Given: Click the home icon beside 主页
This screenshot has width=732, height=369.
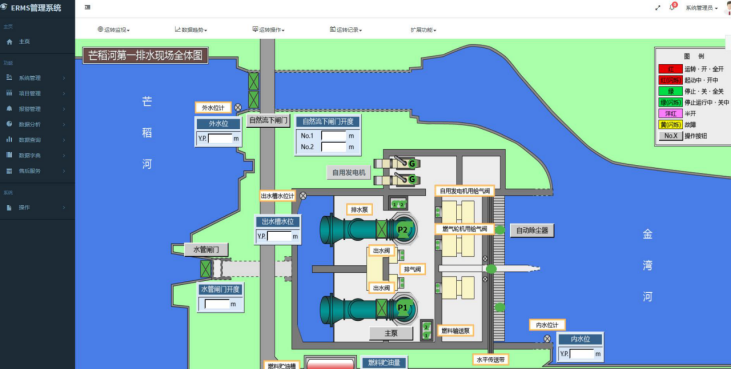Looking at the screenshot, I should pos(9,42).
